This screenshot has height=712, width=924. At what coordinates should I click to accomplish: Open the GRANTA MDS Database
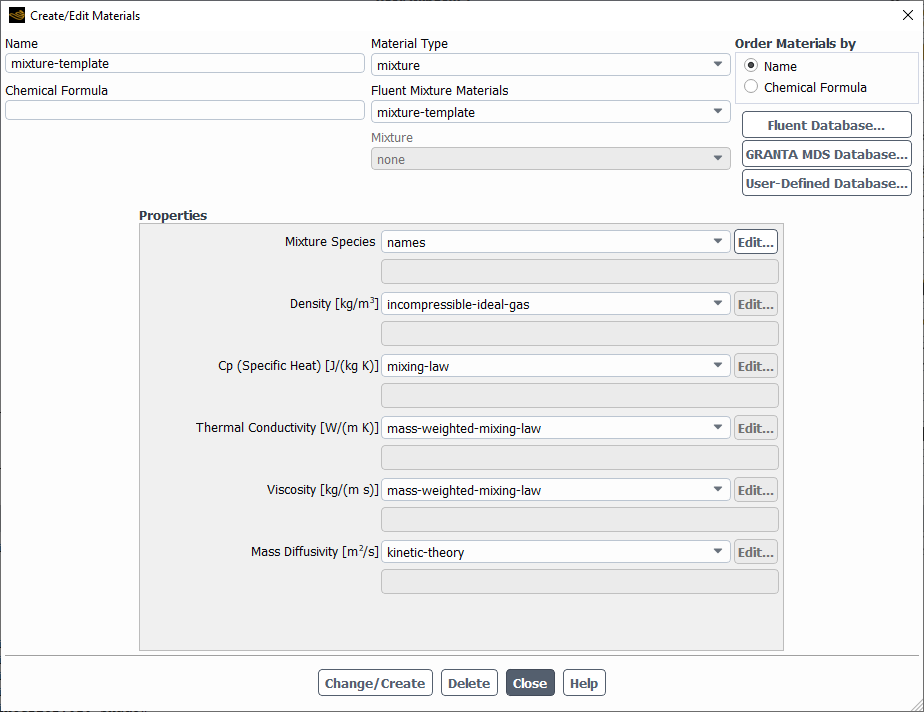826,154
